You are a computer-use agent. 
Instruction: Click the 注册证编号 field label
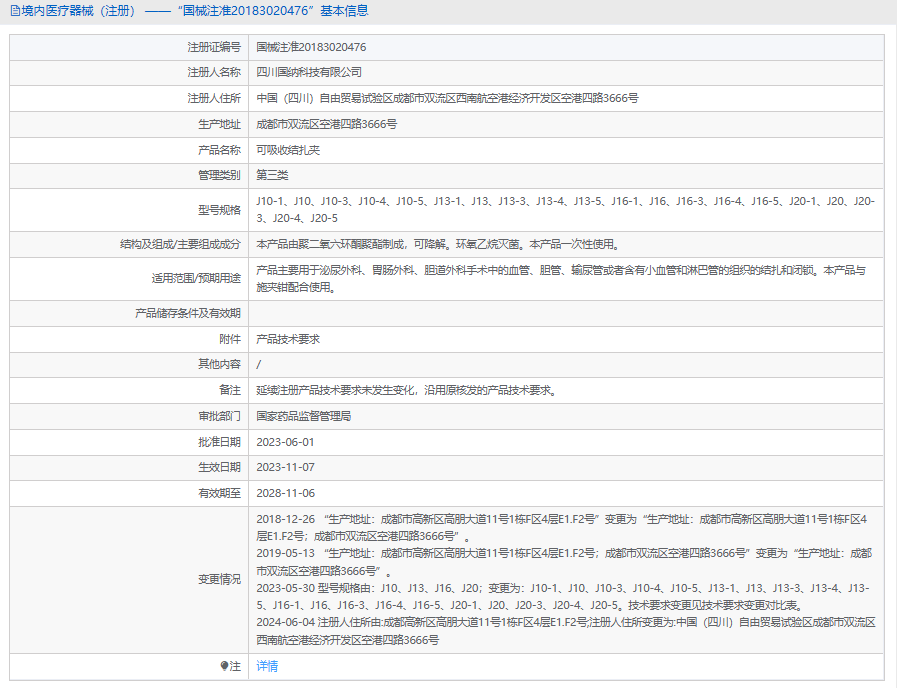214,47
